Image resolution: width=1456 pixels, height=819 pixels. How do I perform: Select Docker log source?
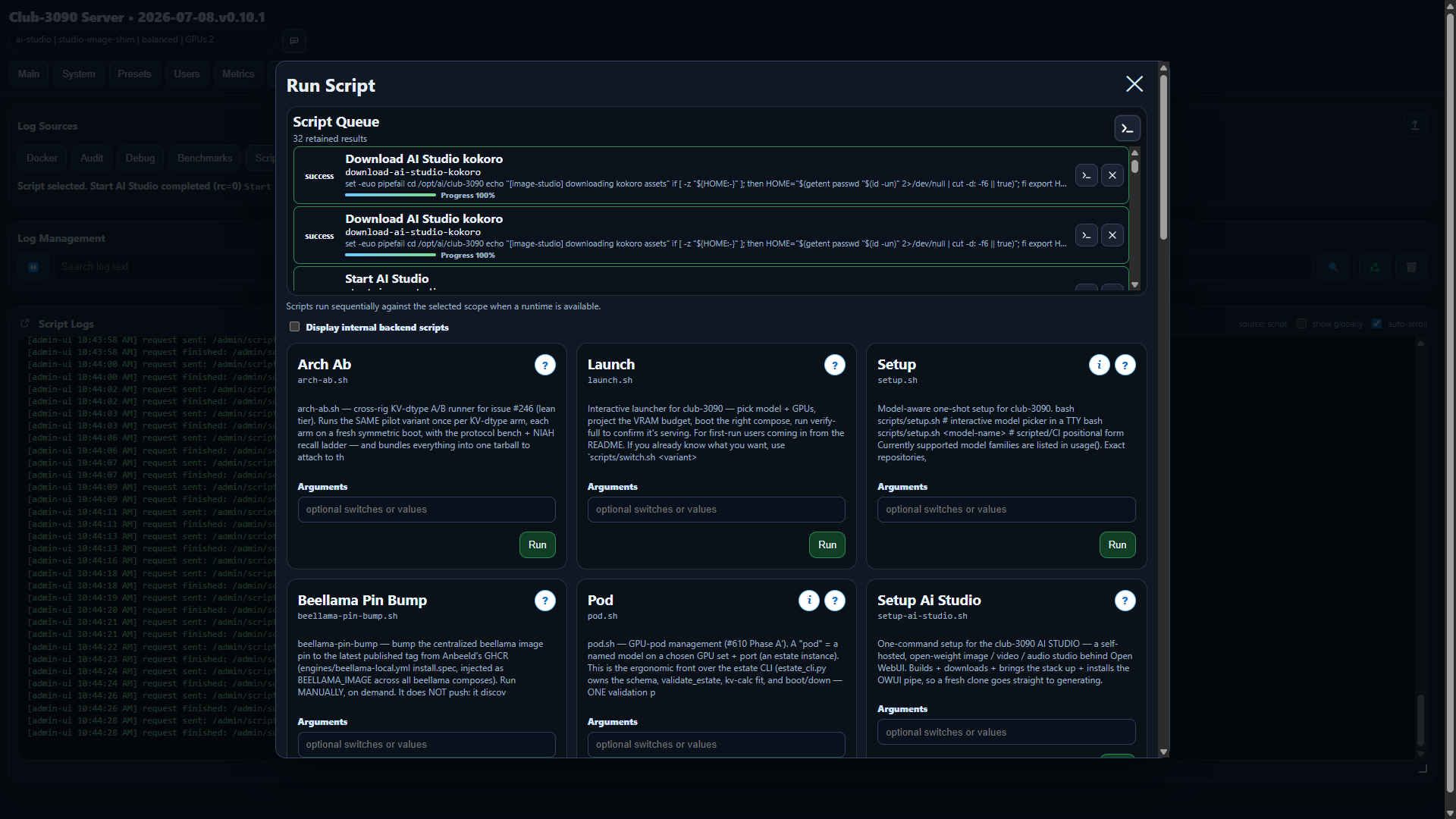point(42,158)
